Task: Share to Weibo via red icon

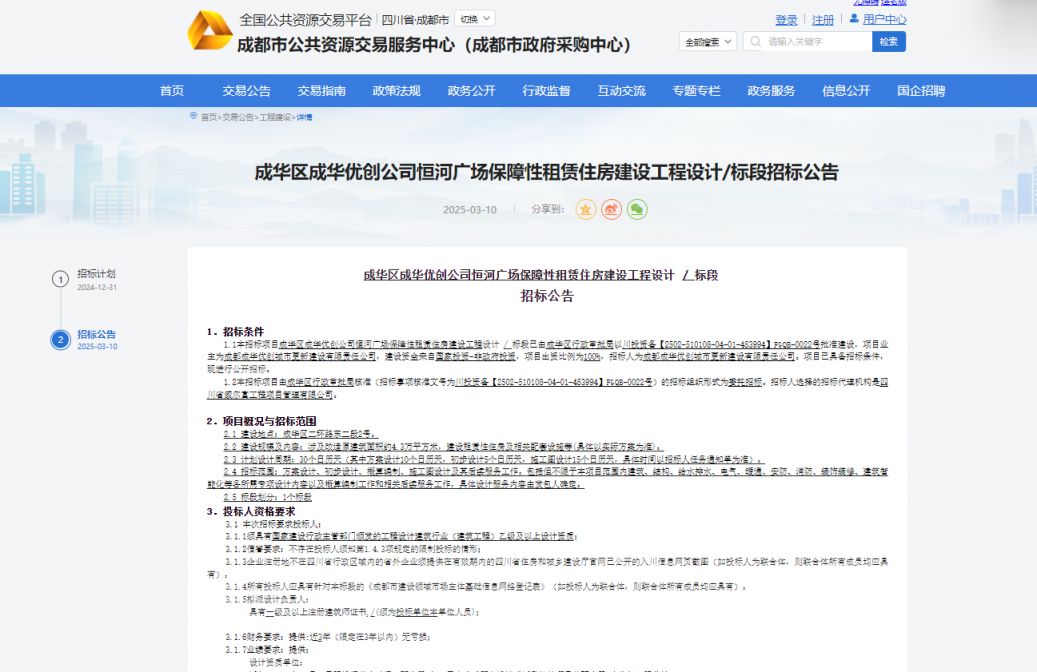Action: (x=611, y=209)
